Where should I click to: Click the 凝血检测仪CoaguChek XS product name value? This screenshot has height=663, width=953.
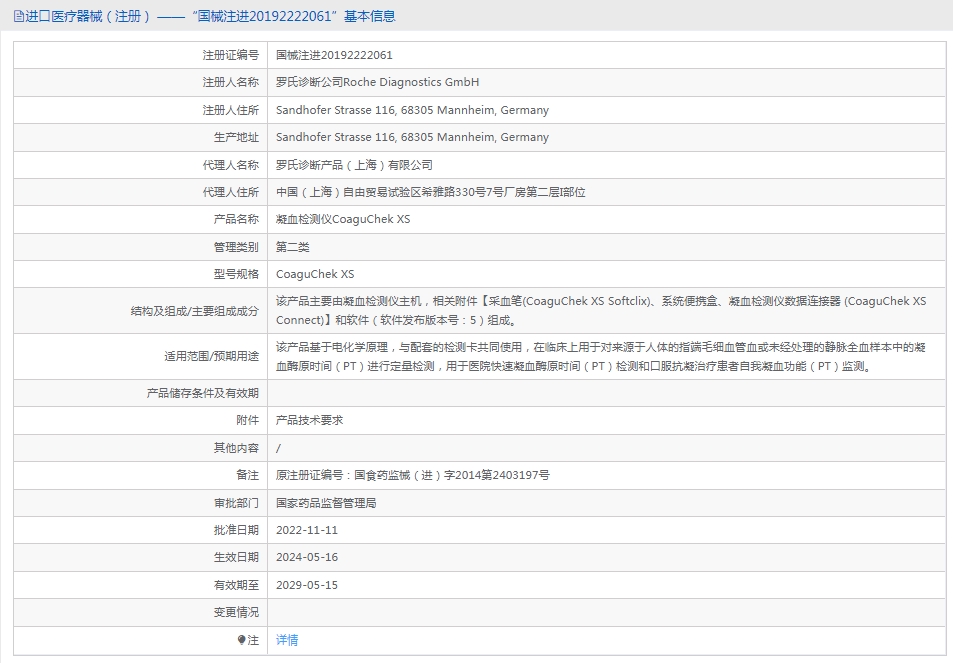343,219
